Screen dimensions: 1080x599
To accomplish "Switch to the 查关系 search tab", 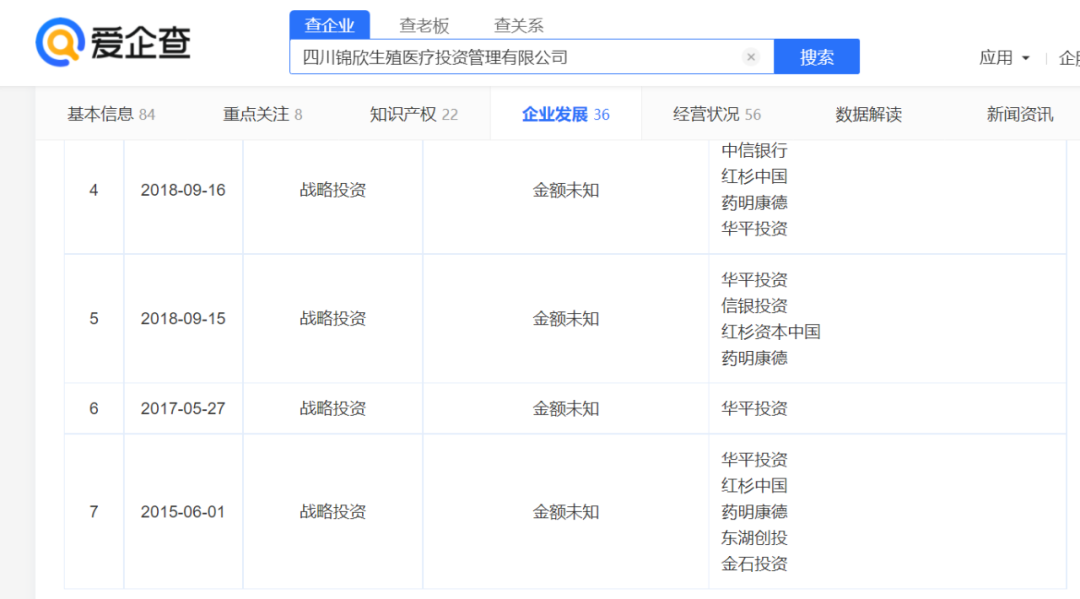I will click(x=519, y=25).
